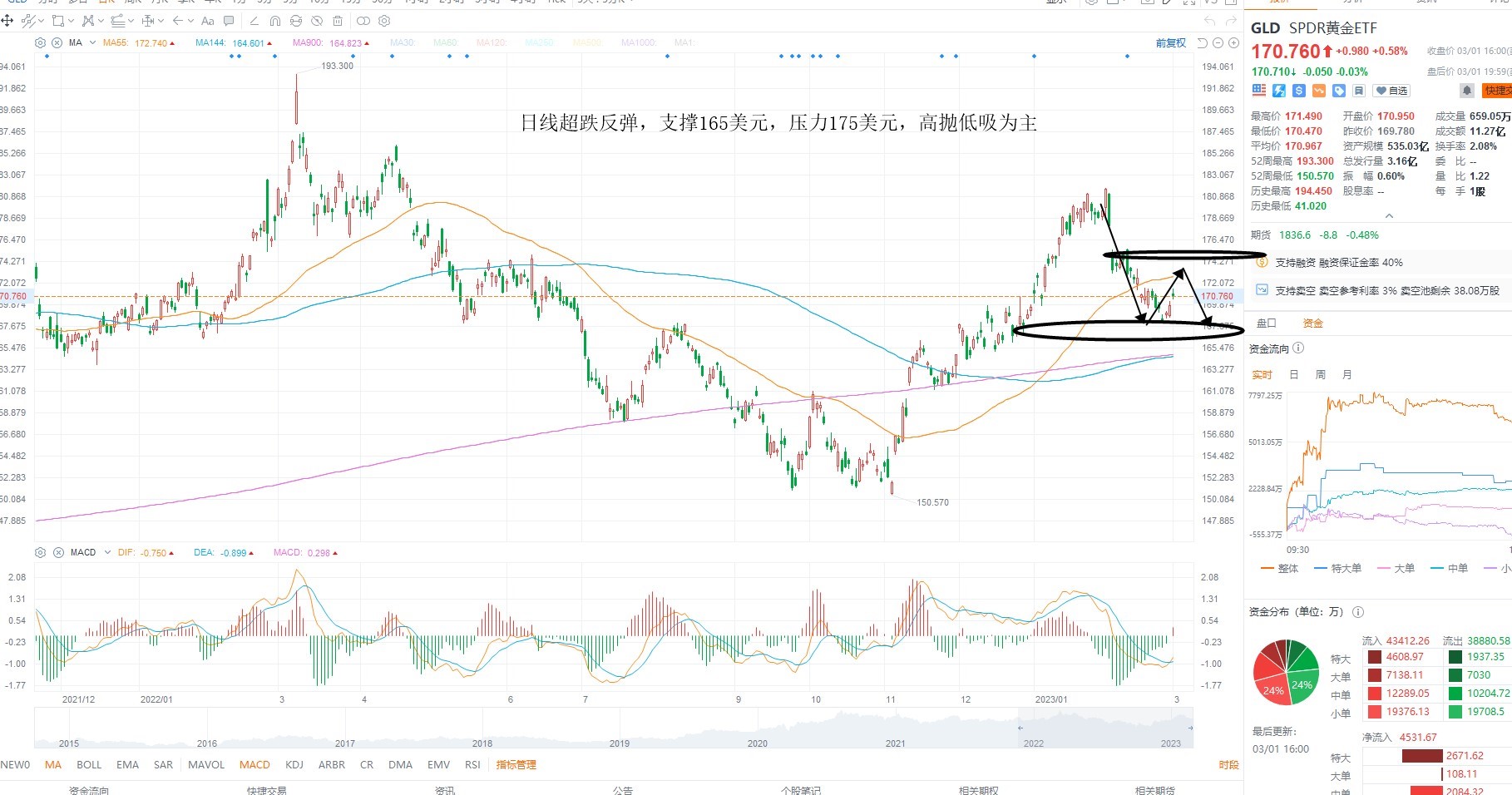Toggle the MA60 average line
This screenshot has width=1512, height=795.
click(x=446, y=42)
